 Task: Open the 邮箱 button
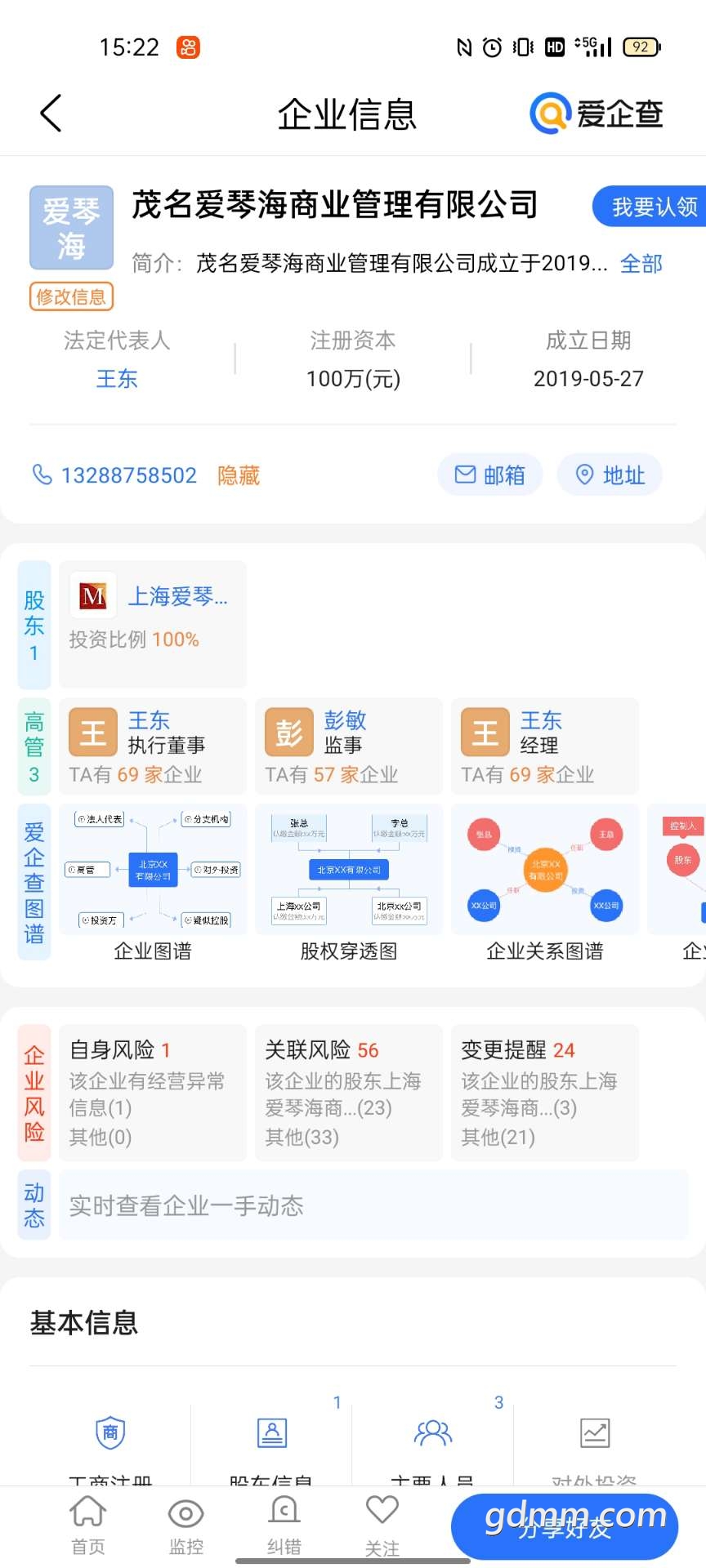pos(489,474)
